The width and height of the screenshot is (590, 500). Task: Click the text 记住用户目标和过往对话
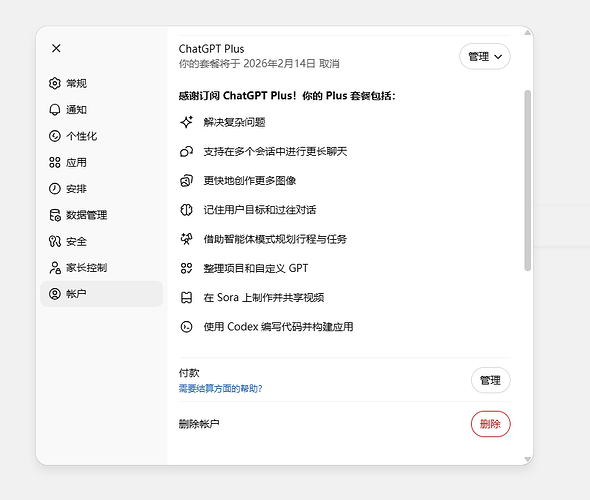tap(260, 210)
